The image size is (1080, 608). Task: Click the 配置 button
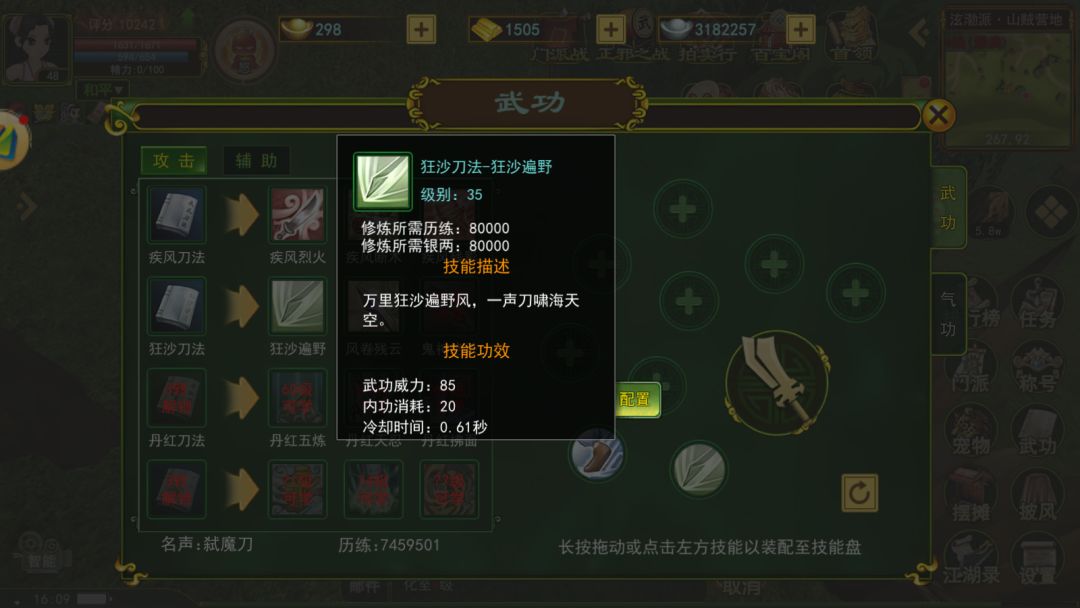point(636,399)
